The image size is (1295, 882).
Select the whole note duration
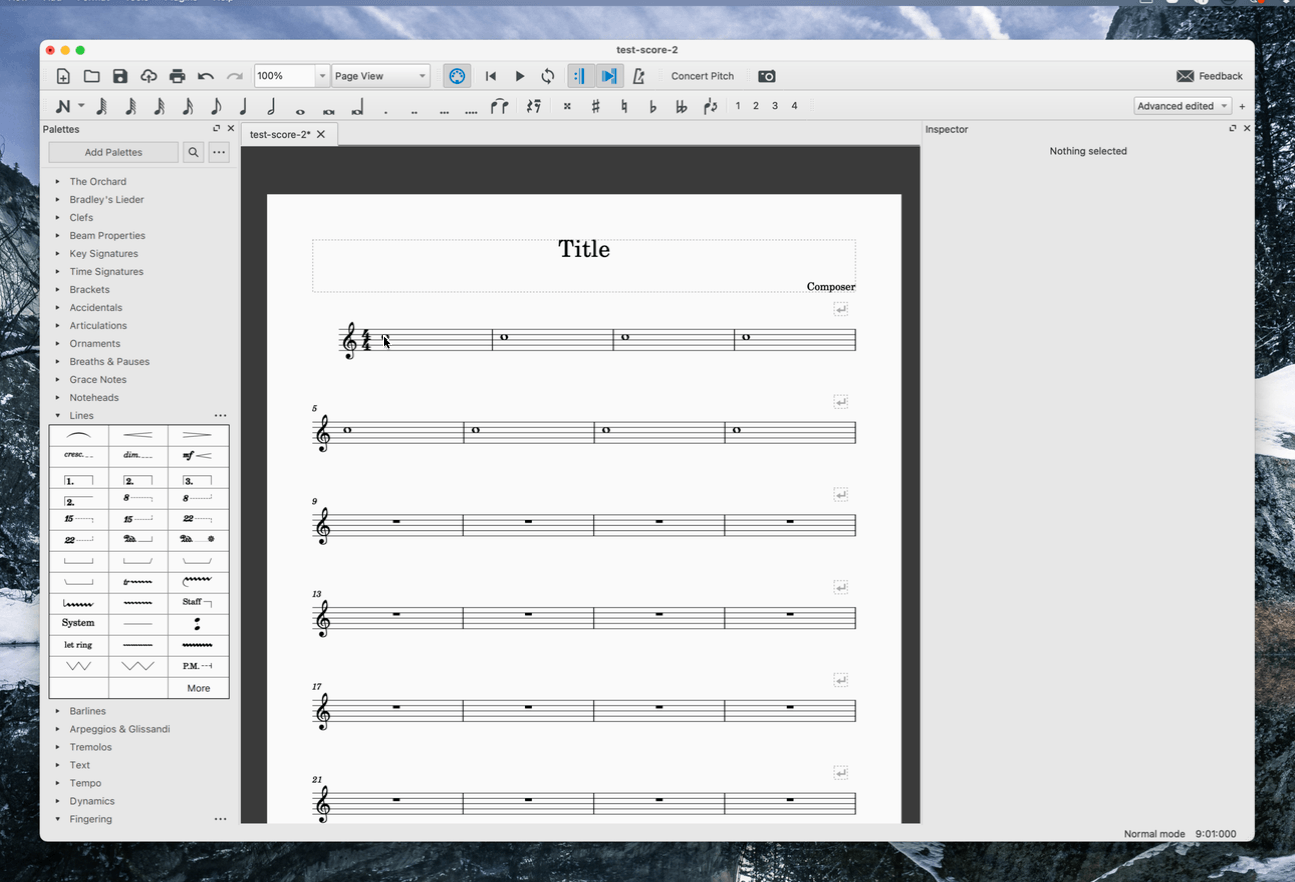click(x=300, y=111)
